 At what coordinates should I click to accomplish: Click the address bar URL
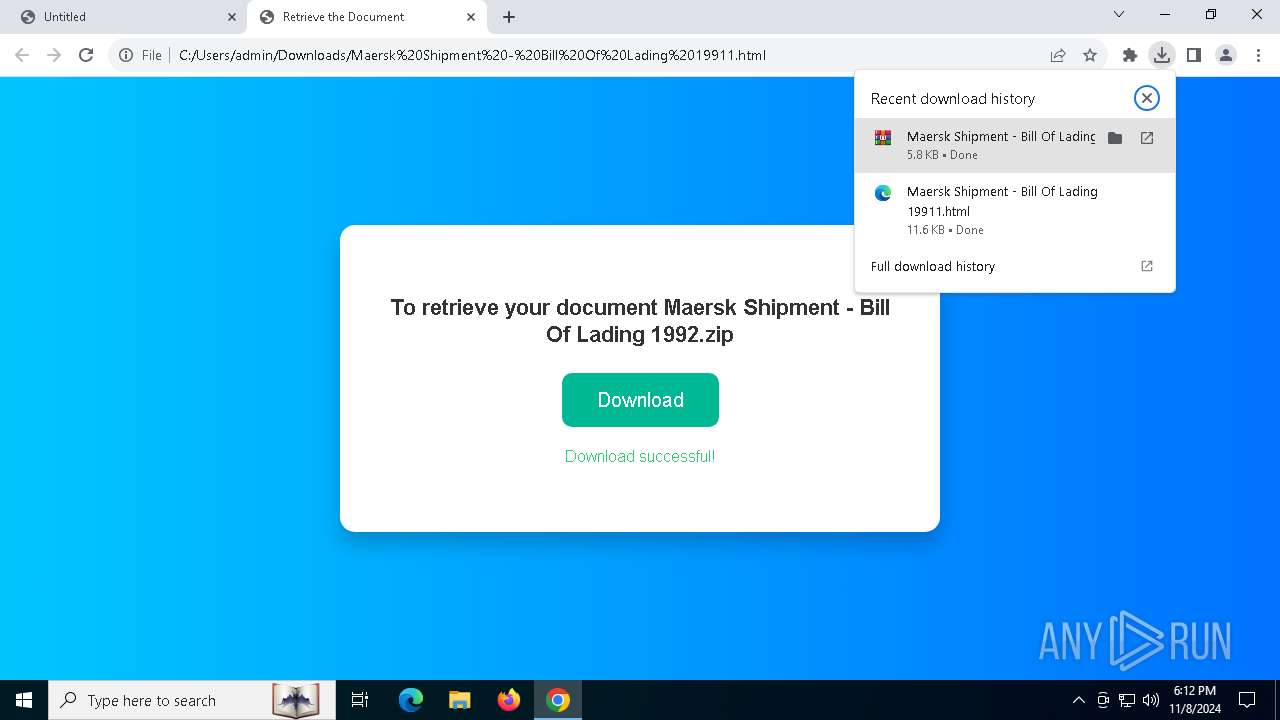point(472,55)
